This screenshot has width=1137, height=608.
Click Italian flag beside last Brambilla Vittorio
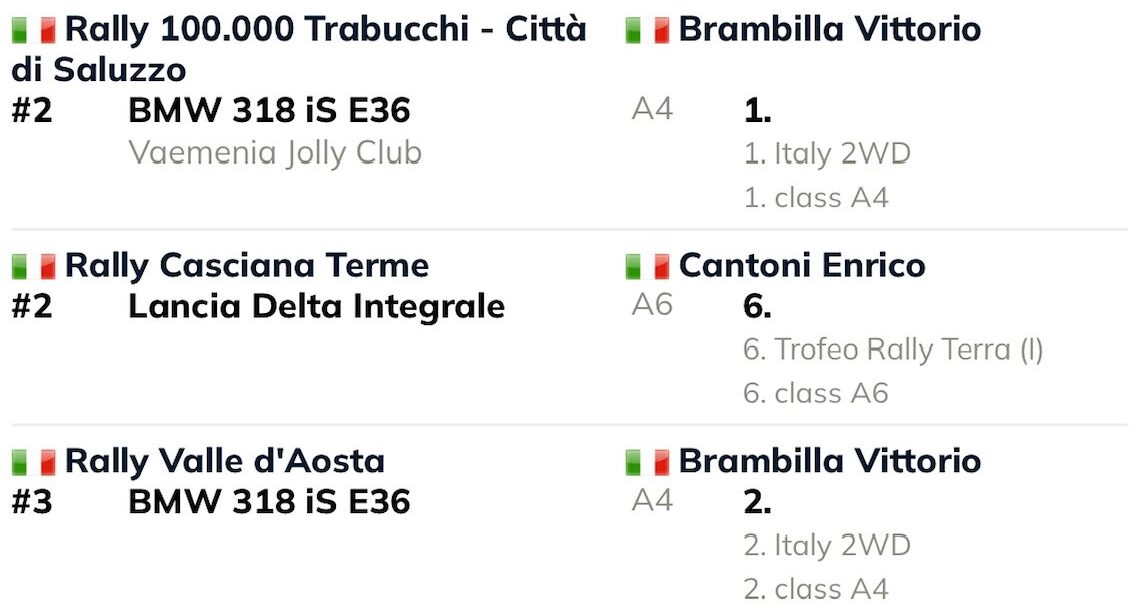[x=648, y=462]
